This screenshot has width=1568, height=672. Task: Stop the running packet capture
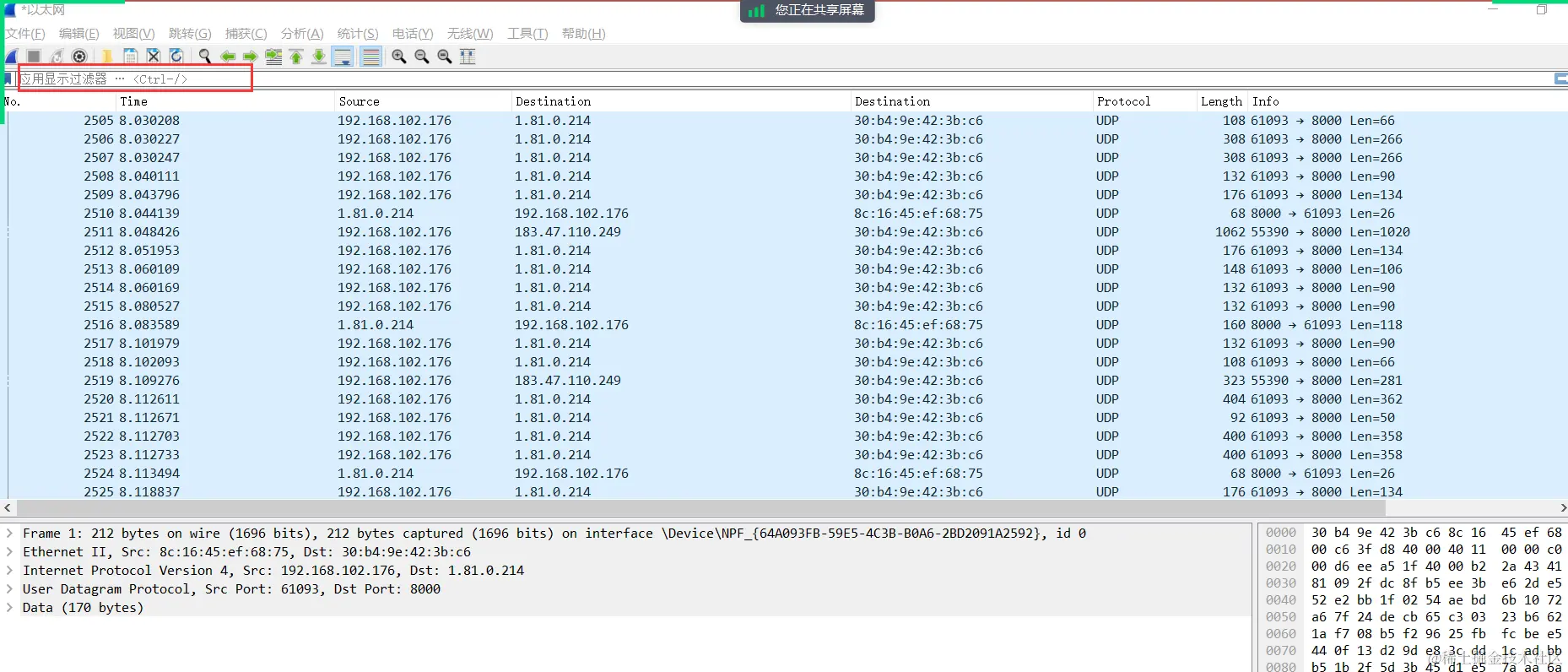click(34, 57)
